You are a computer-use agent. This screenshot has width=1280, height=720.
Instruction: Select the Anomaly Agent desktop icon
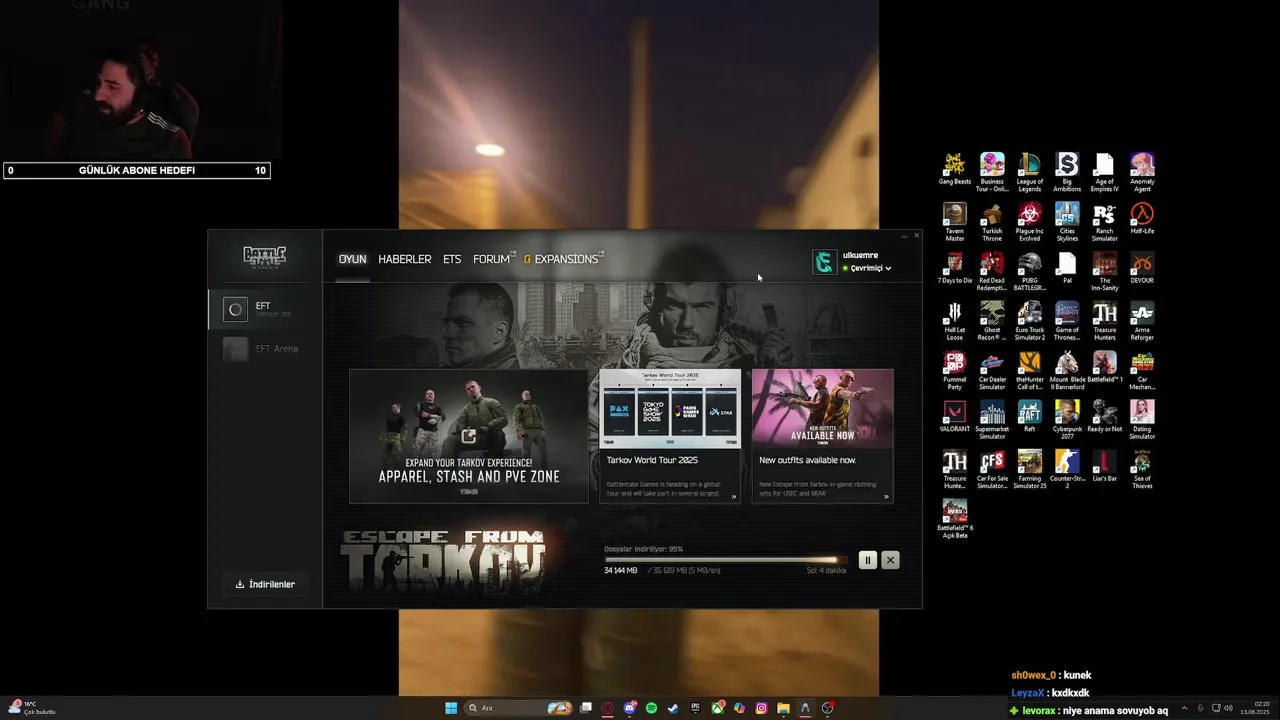coord(1142,172)
